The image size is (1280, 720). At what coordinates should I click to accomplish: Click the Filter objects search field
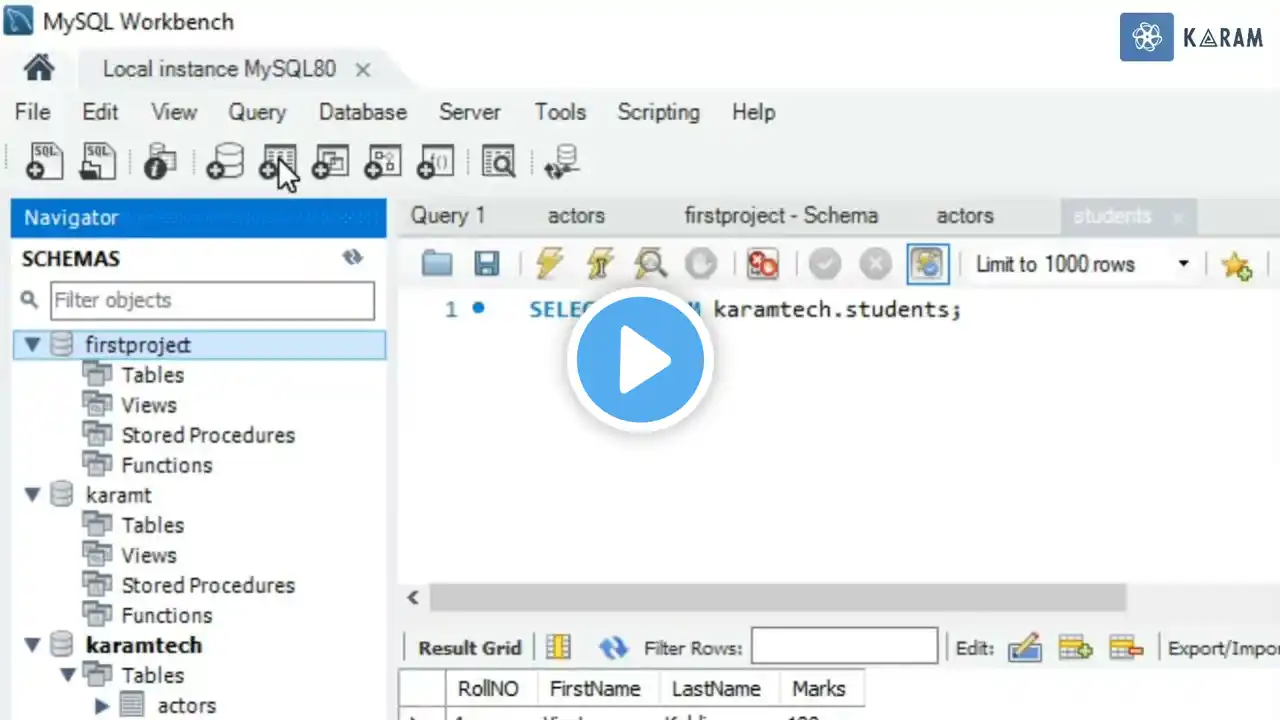213,300
